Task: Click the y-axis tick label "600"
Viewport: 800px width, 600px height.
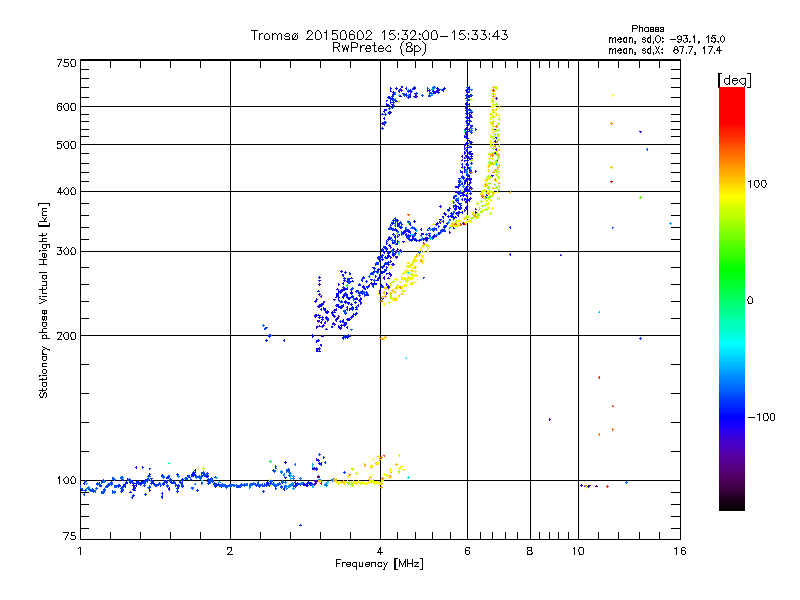Action: (67, 107)
